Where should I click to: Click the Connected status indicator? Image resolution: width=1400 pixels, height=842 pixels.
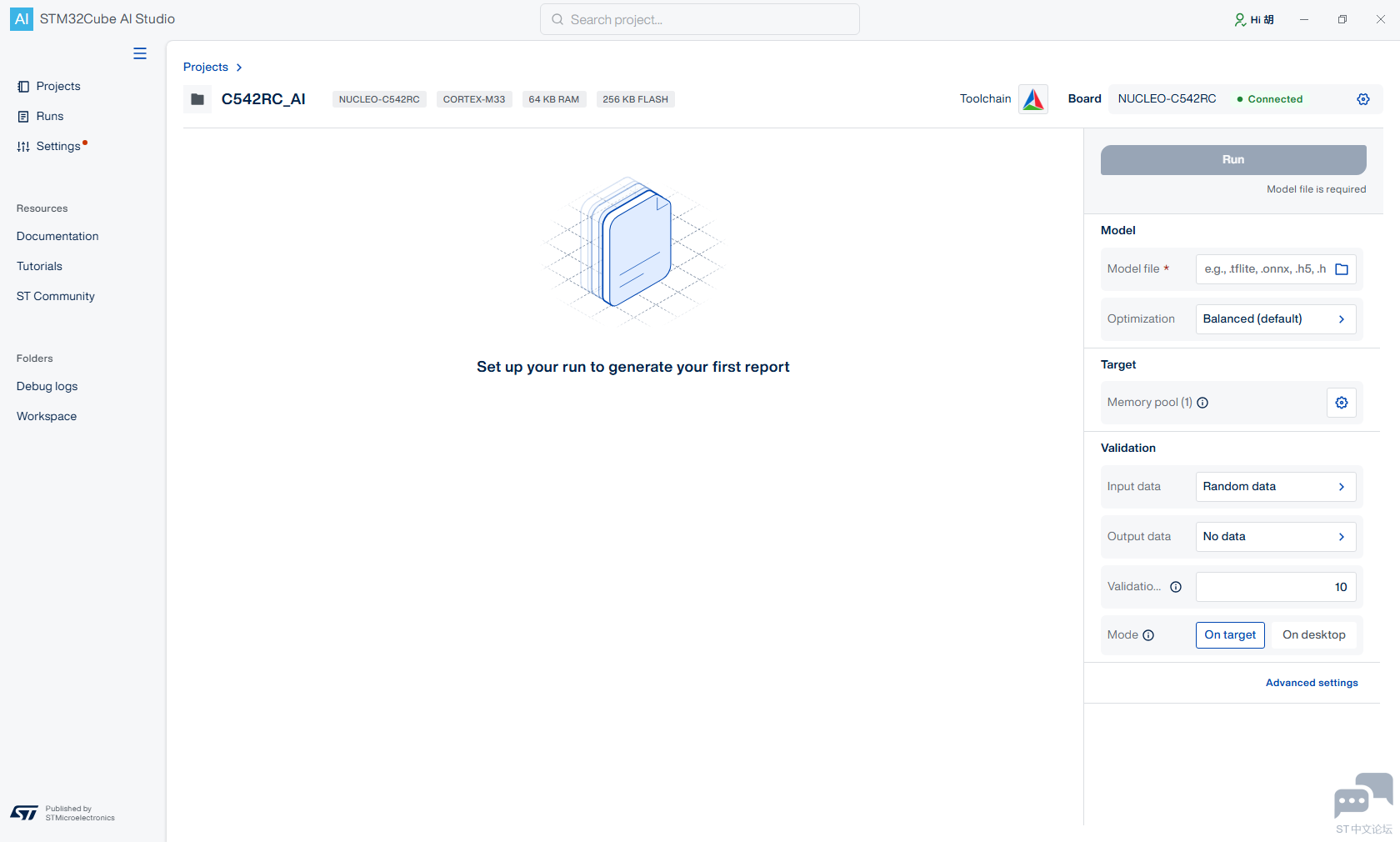coord(1270,99)
